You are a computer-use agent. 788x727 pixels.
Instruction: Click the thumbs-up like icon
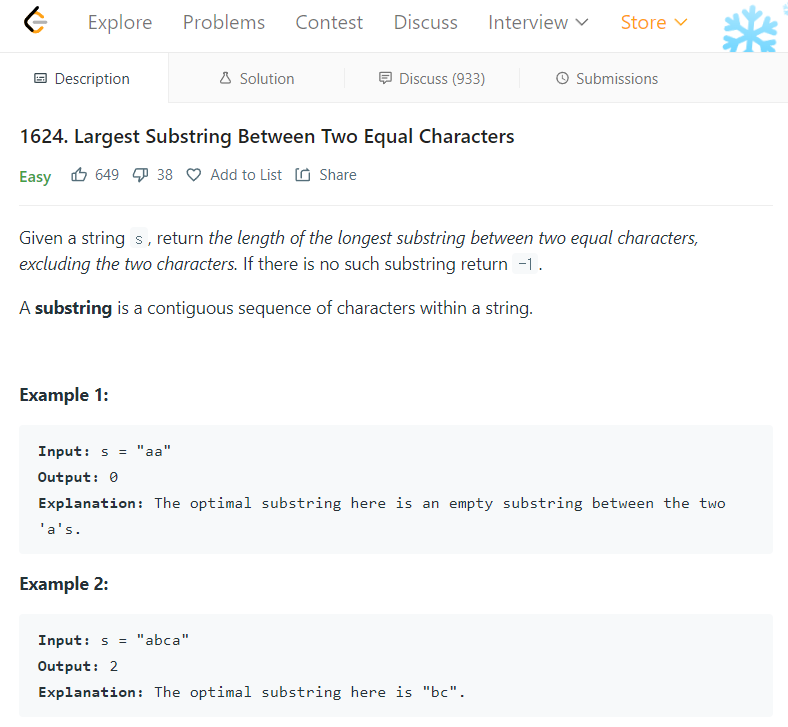point(79,175)
